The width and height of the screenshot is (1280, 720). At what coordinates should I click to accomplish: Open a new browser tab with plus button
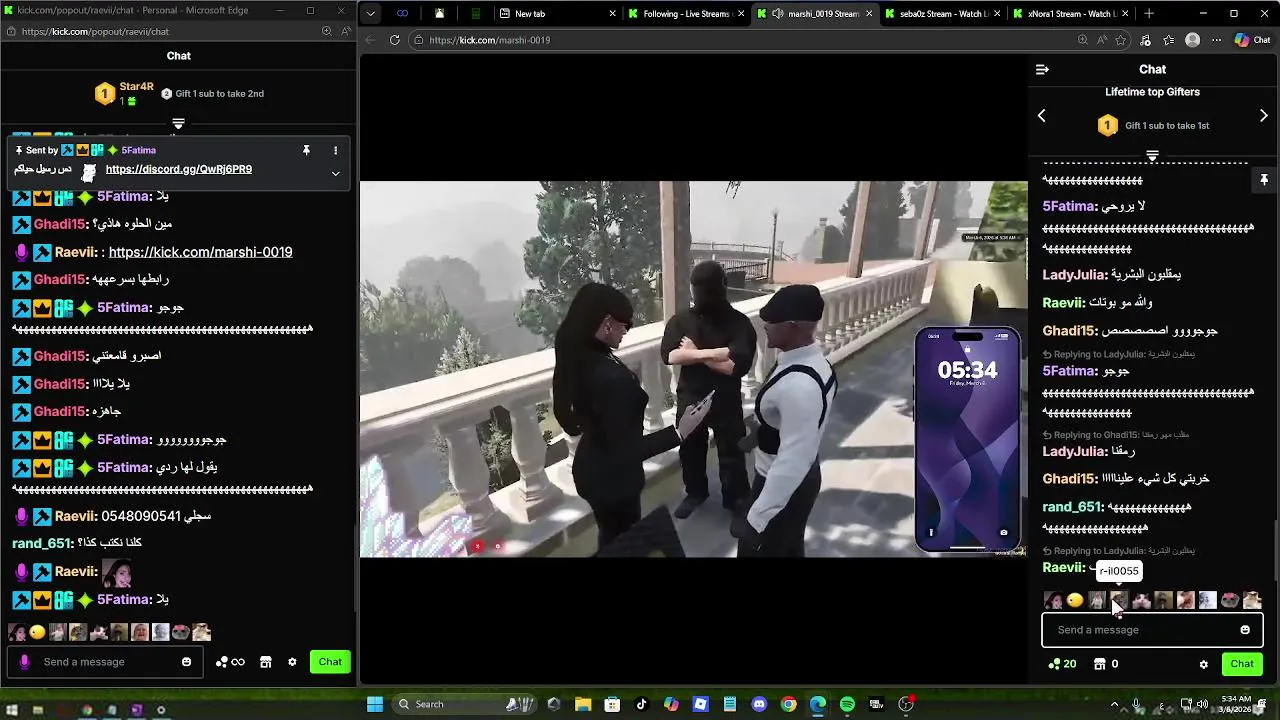(1149, 14)
